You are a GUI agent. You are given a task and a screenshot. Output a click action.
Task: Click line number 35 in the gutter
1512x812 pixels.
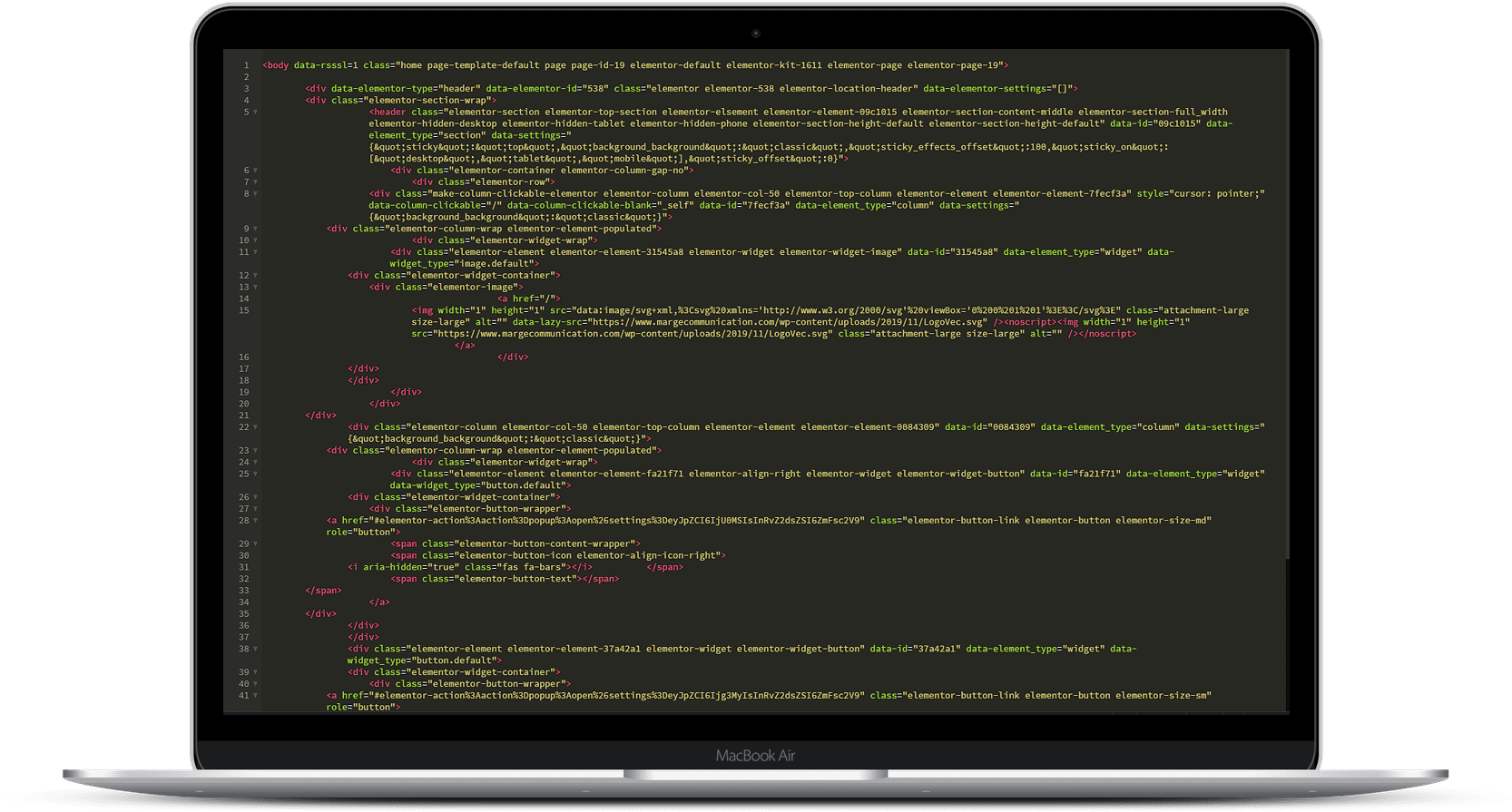(x=244, y=614)
